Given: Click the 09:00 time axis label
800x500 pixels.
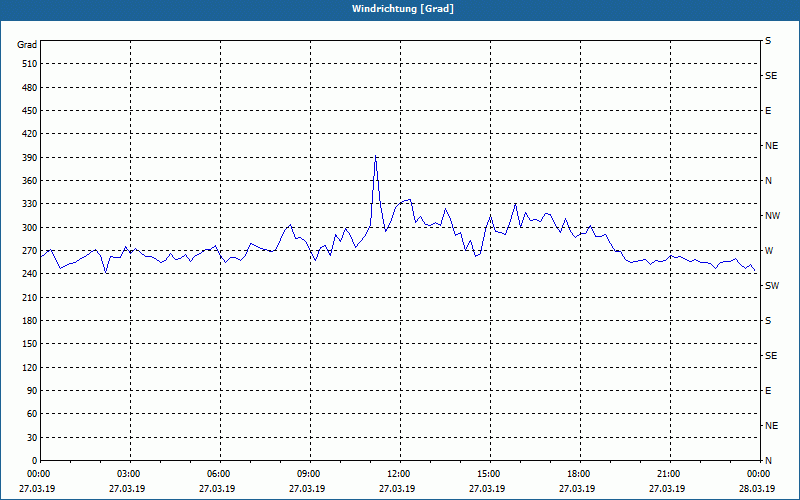Looking at the screenshot, I should [310, 474].
